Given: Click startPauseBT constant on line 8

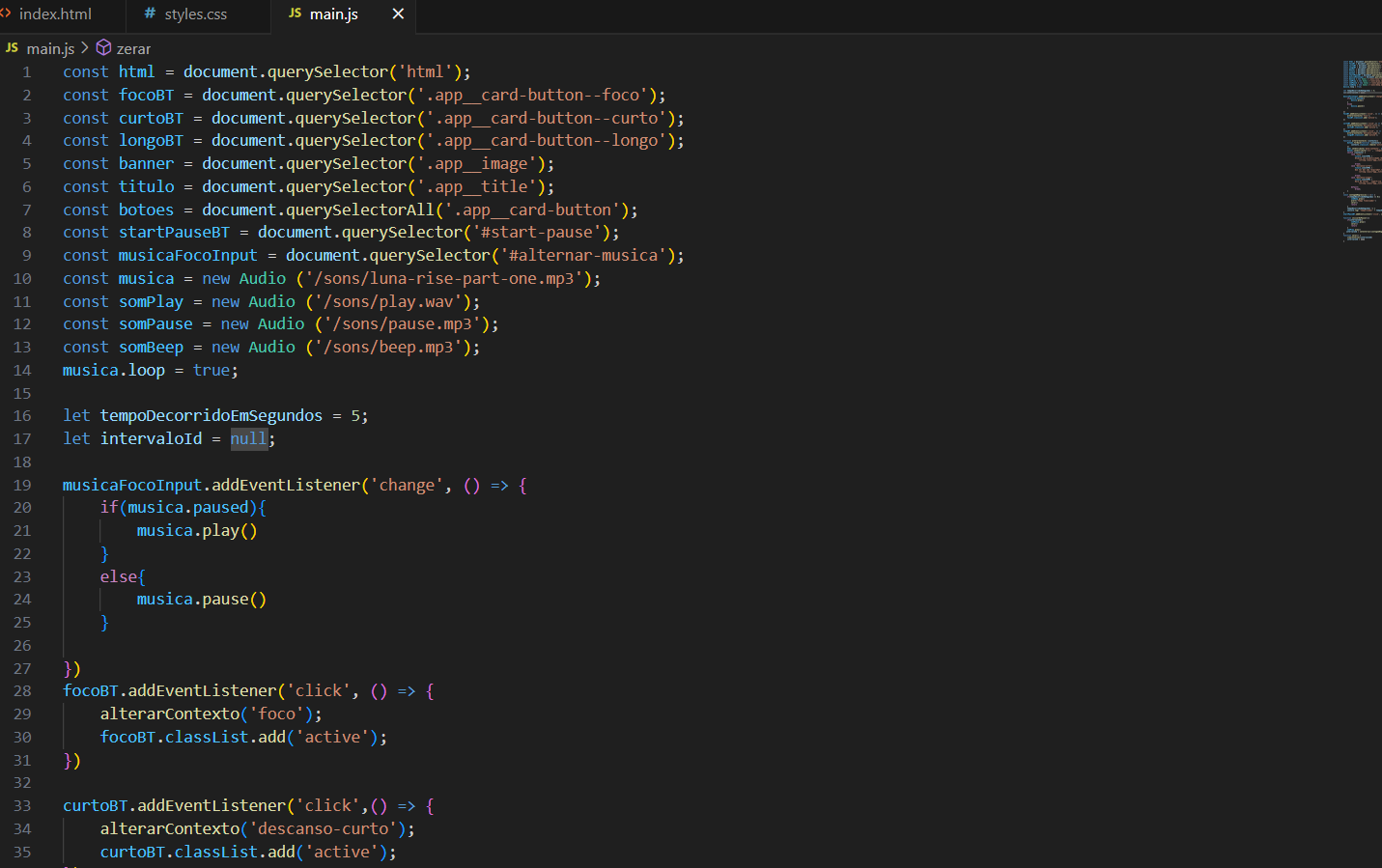Looking at the screenshot, I should [174, 232].
